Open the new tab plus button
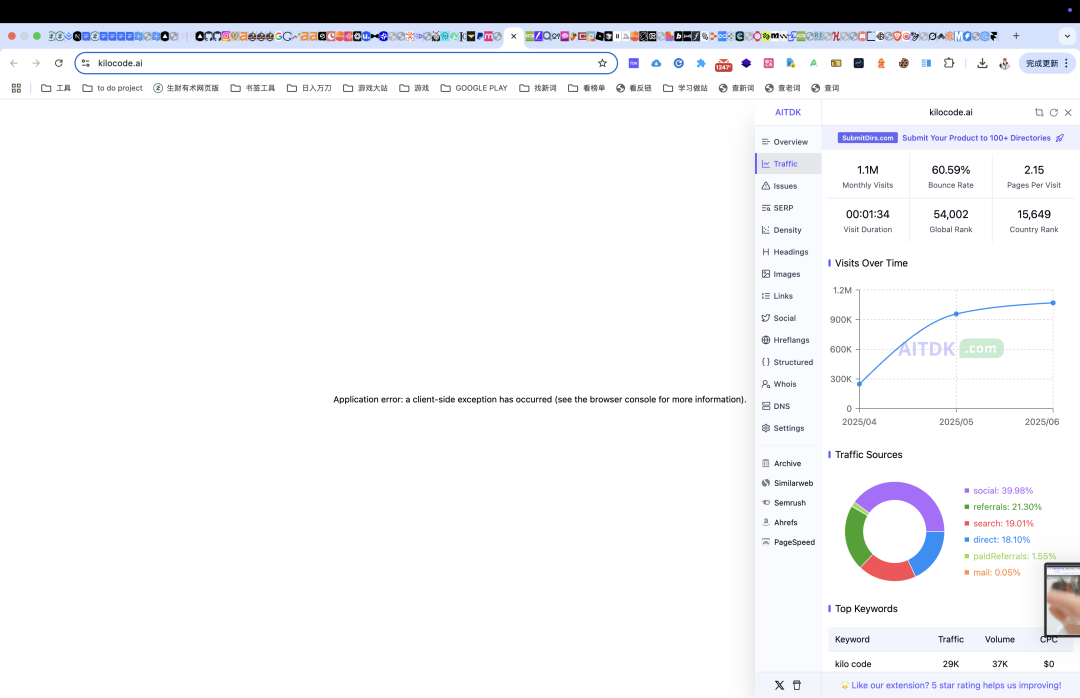 [x=1016, y=36]
